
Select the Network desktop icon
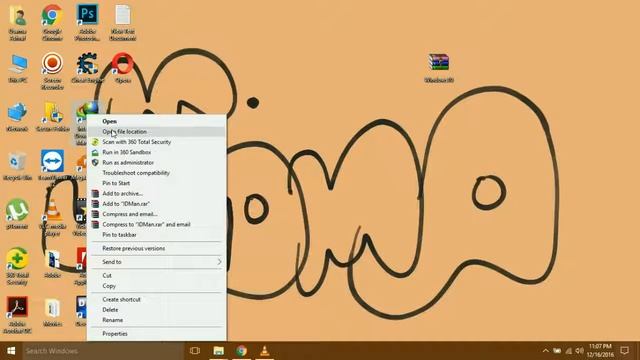(x=18, y=118)
